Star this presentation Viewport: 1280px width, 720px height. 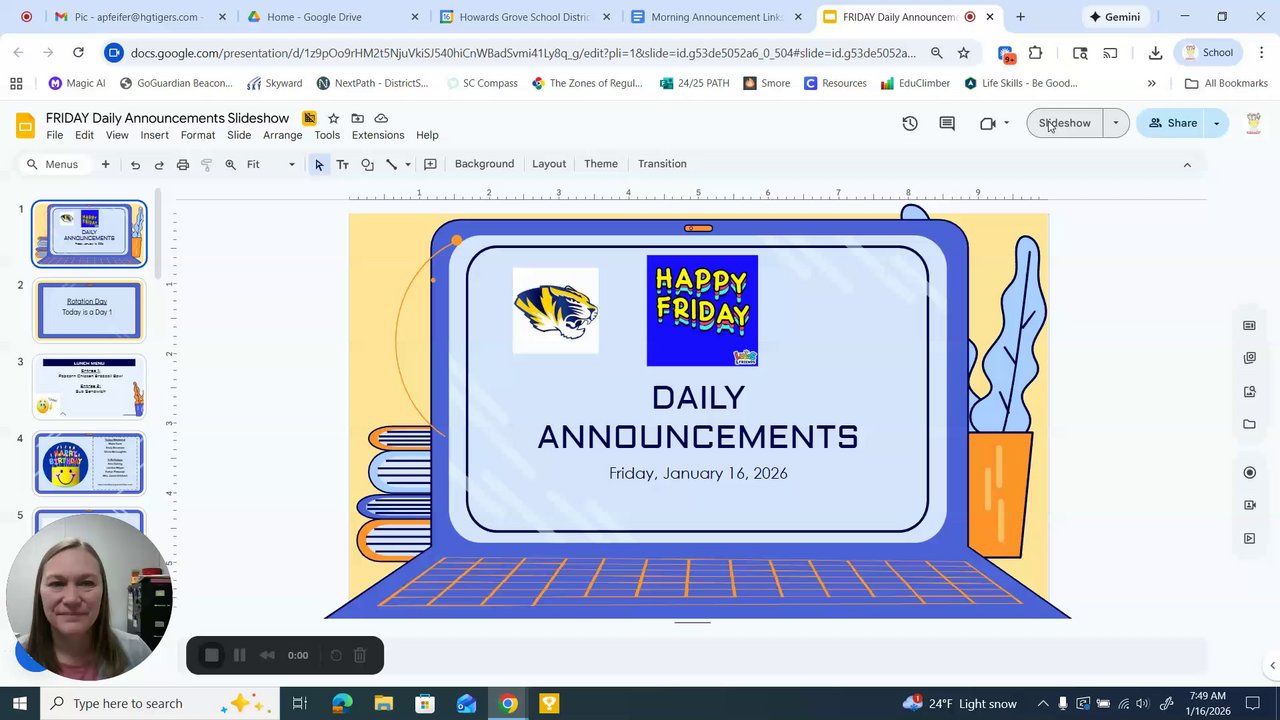(x=333, y=118)
